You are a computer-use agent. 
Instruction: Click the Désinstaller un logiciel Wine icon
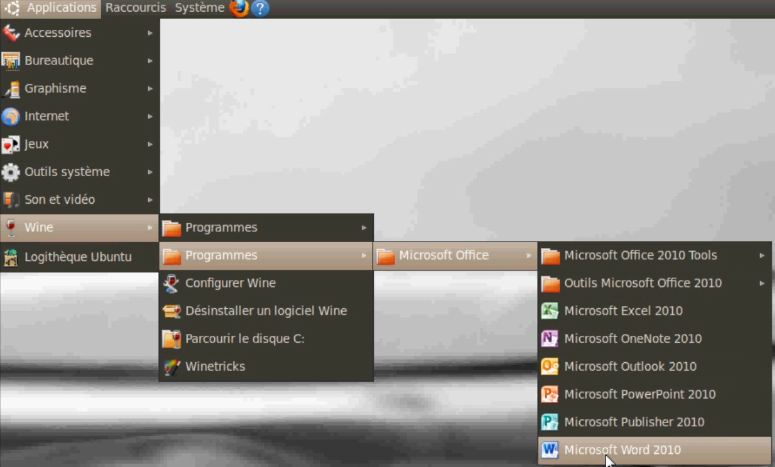pos(172,311)
